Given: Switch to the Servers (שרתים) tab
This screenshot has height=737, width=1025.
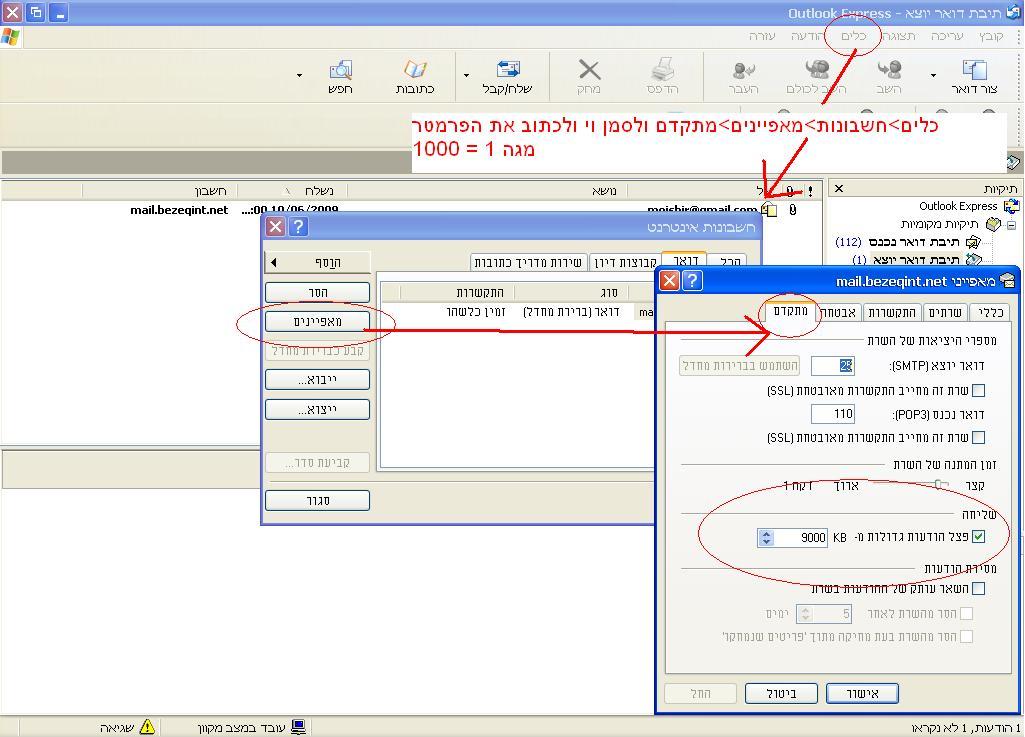Looking at the screenshot, I should coord(945,313).
